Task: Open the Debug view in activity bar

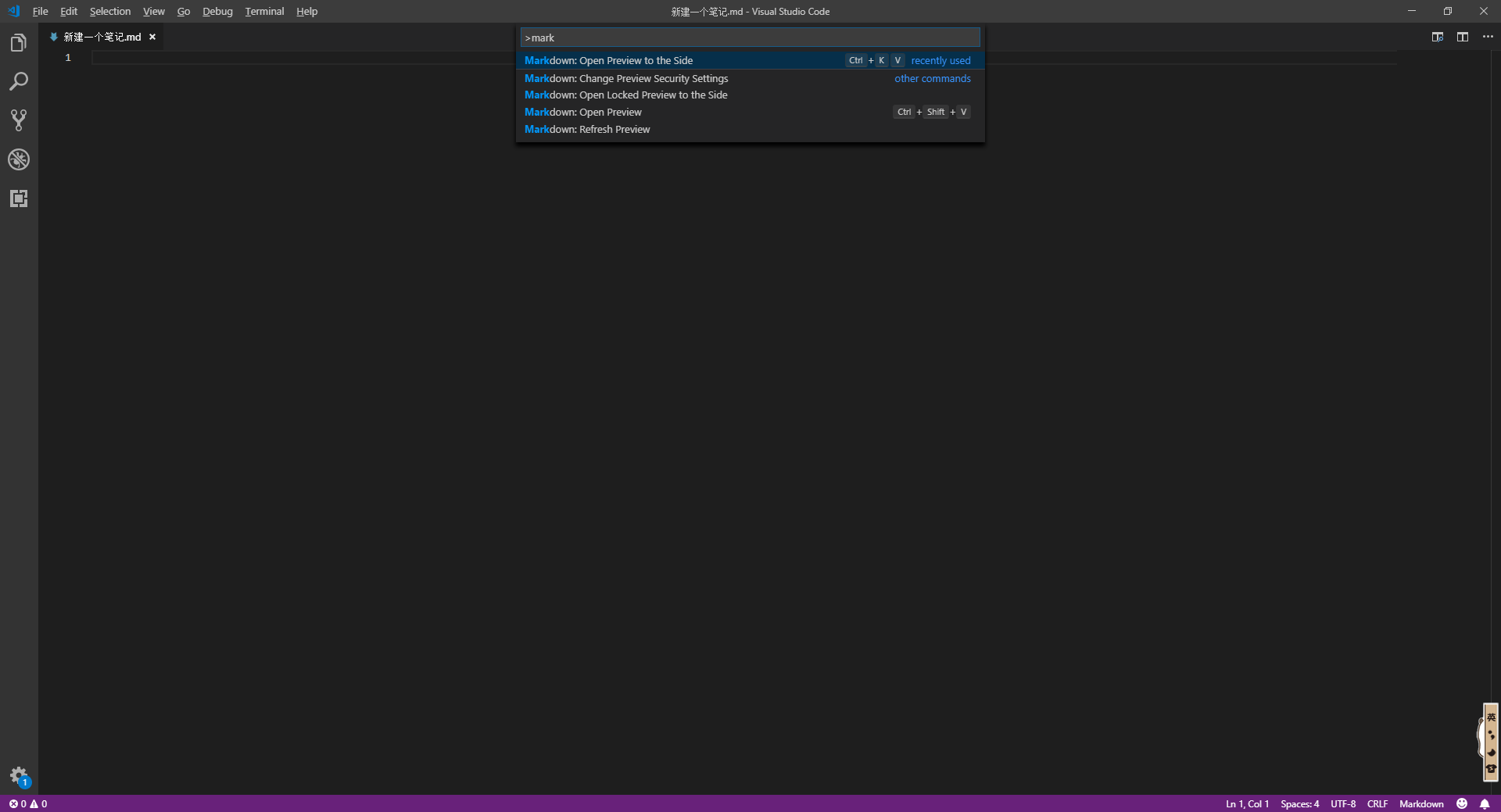Action: point(19,159)
